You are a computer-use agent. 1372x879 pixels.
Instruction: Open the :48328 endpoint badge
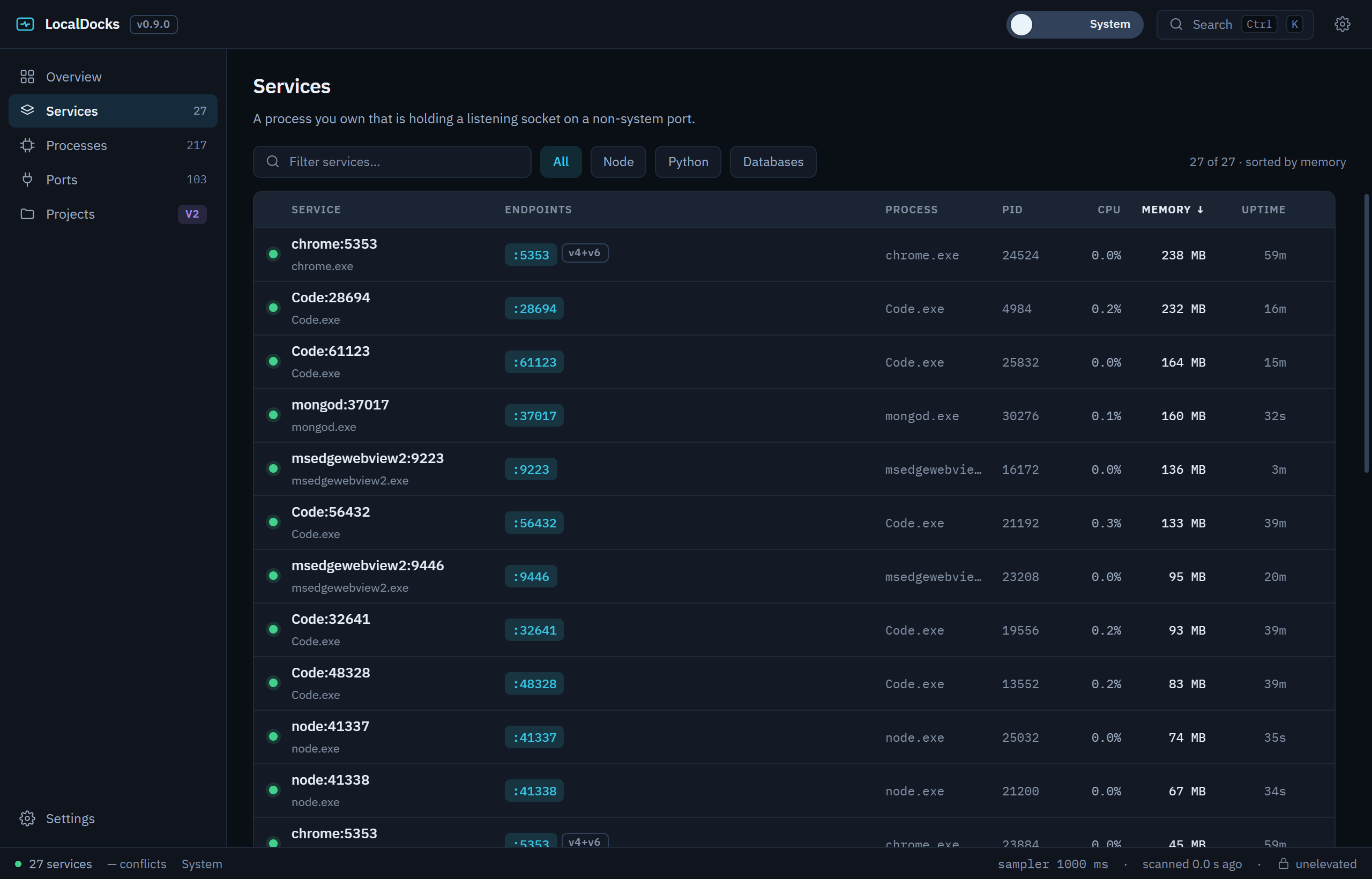[534, 684]
